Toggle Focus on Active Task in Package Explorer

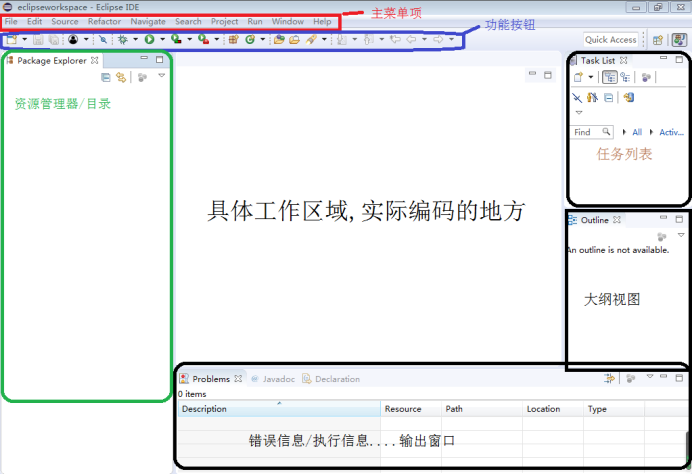point(142,78)
